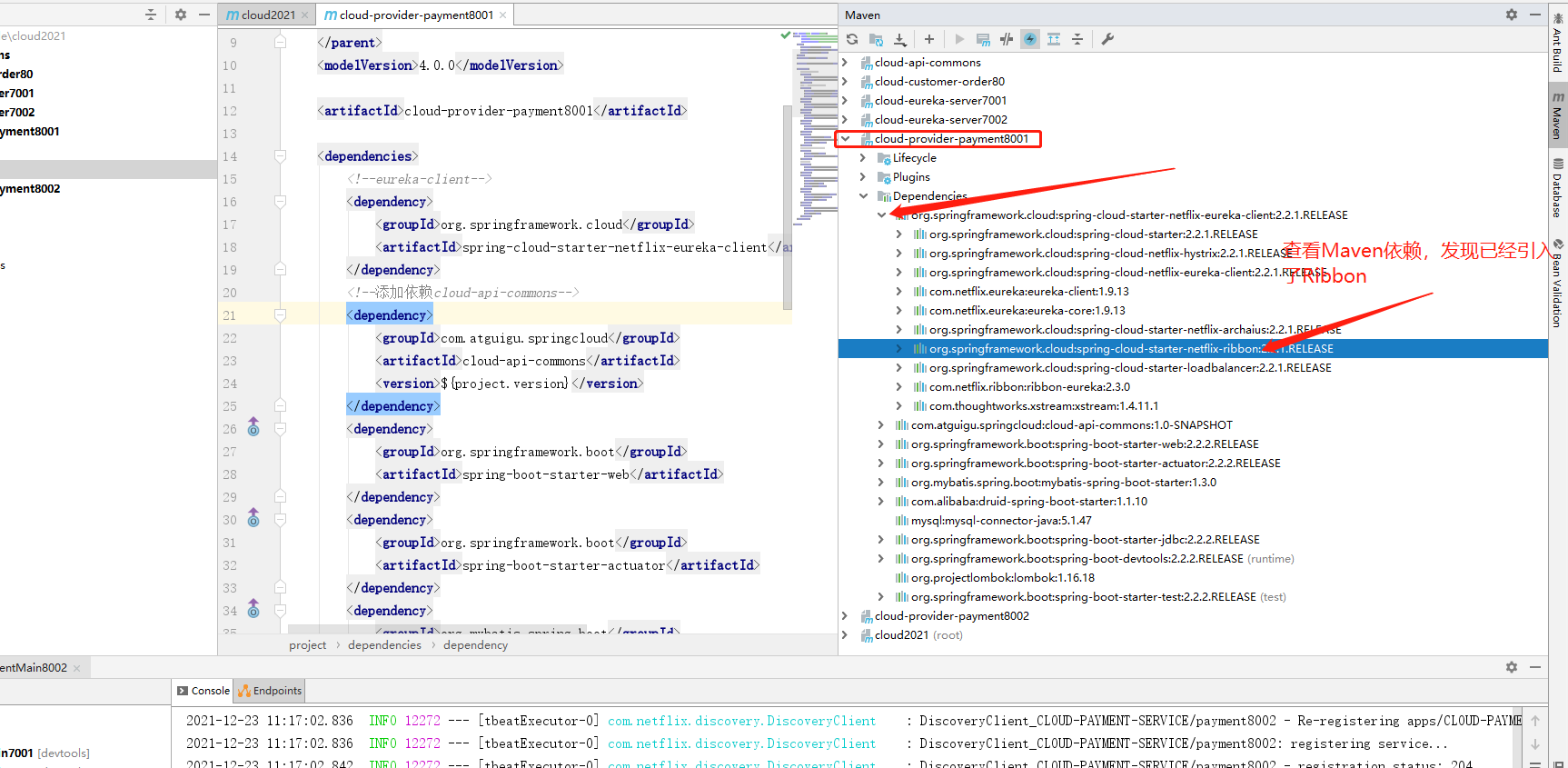Click 'dependencies' breadcrumb

coord(384,645)
